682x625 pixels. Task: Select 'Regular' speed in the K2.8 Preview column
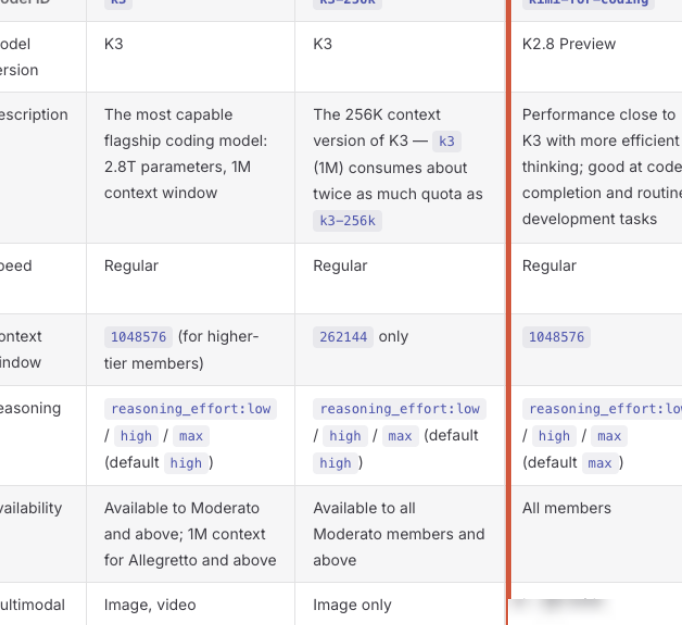point(549,266)
